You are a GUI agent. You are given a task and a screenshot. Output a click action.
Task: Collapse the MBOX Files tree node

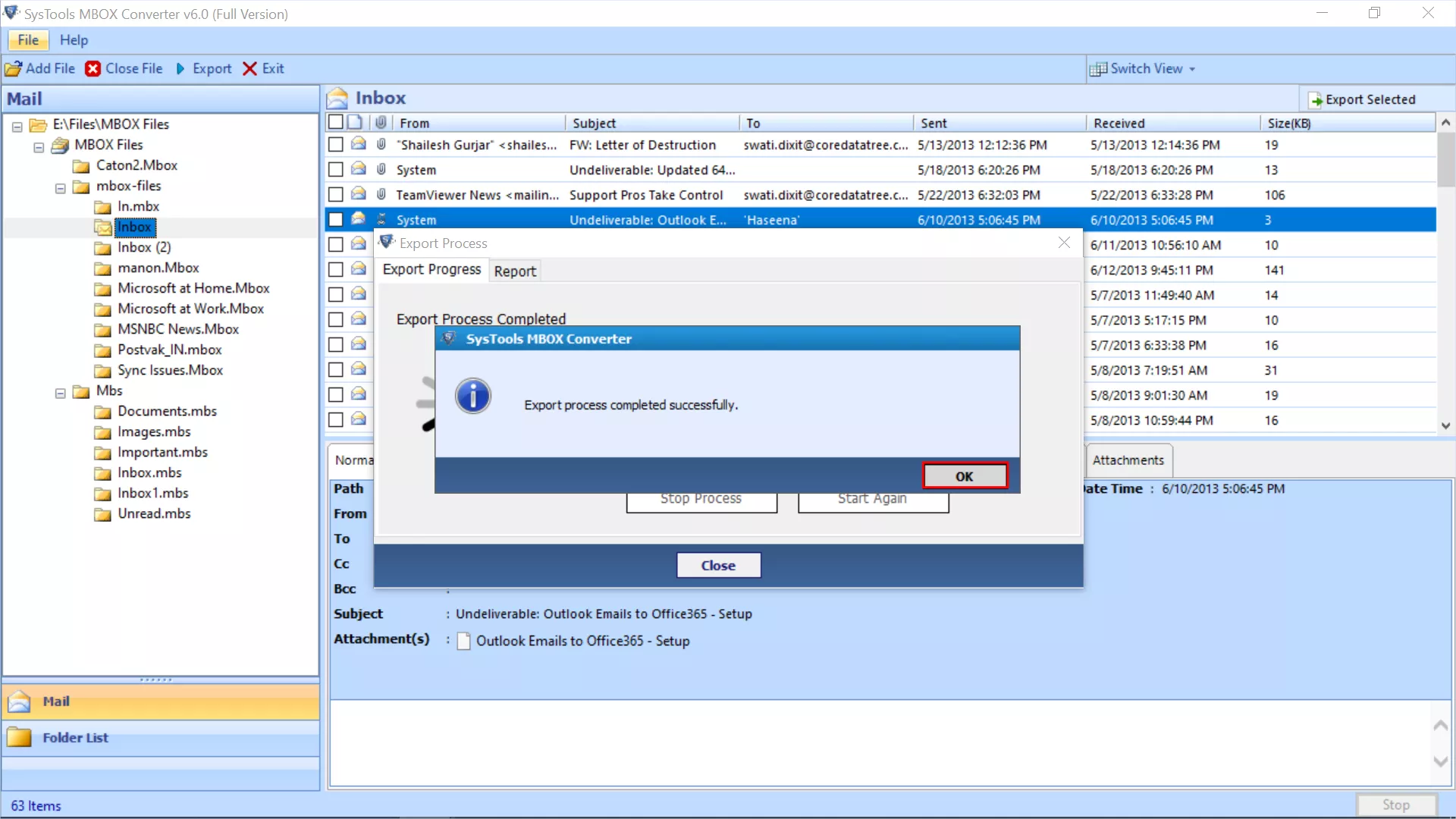click(39, 147)
